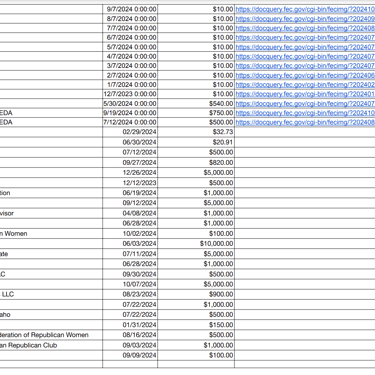Click the date cell 04/08/2024
Screen dimensions: 375x375
(130, 213)
